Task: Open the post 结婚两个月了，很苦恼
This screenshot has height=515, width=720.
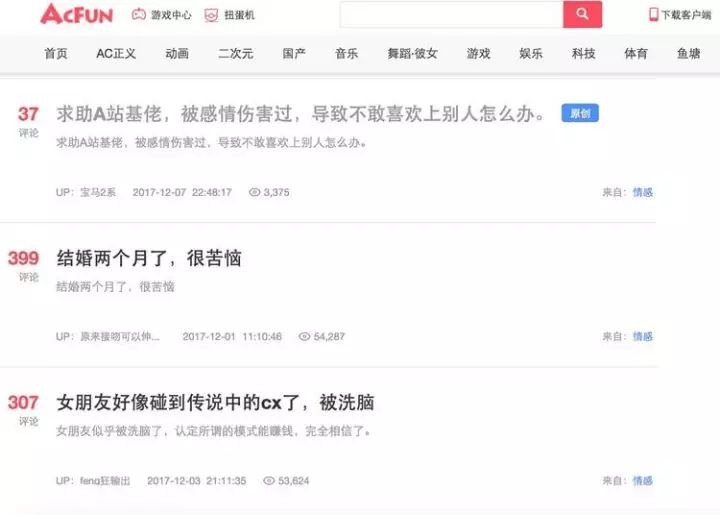Action: coord(149,258)
